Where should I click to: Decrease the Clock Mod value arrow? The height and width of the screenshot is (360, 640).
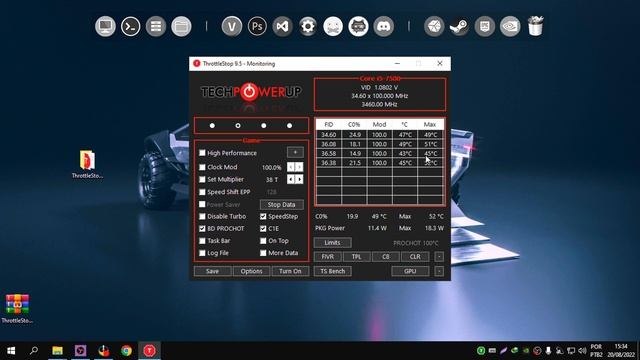[291, 167]
